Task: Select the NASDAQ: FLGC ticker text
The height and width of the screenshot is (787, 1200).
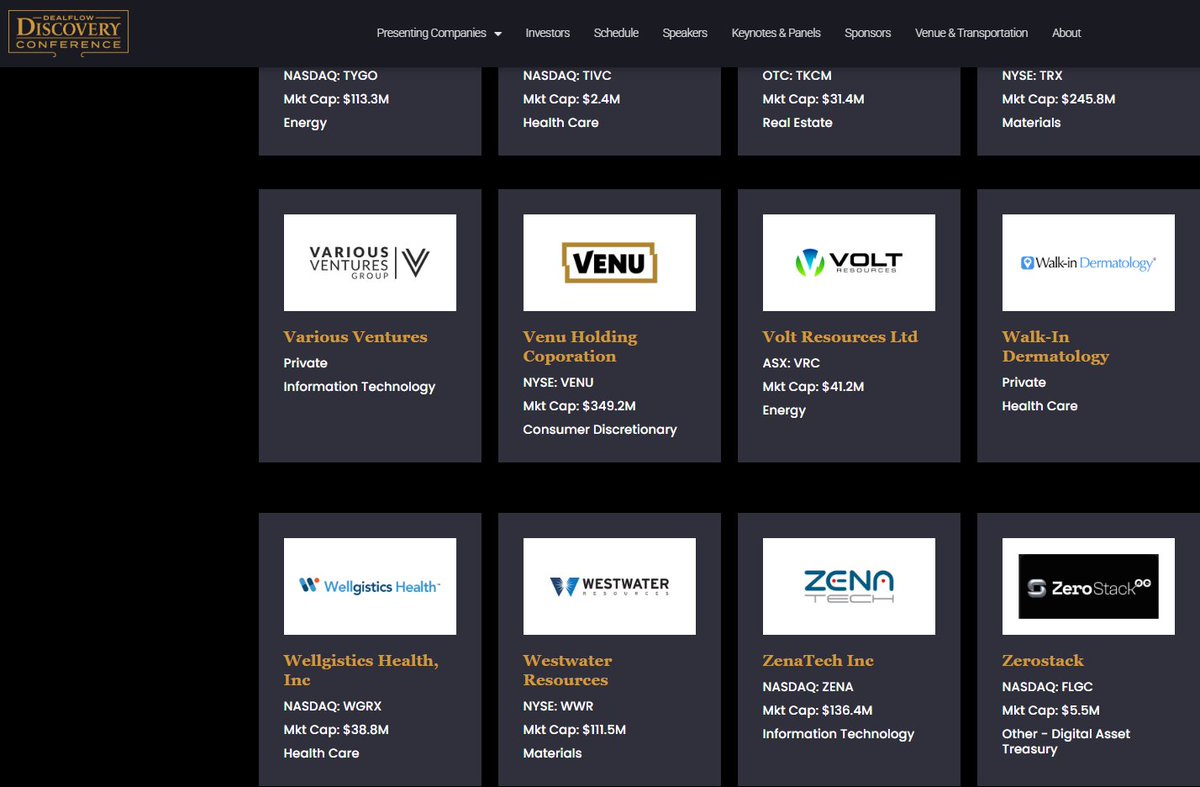Action: tap(1048, 687)
